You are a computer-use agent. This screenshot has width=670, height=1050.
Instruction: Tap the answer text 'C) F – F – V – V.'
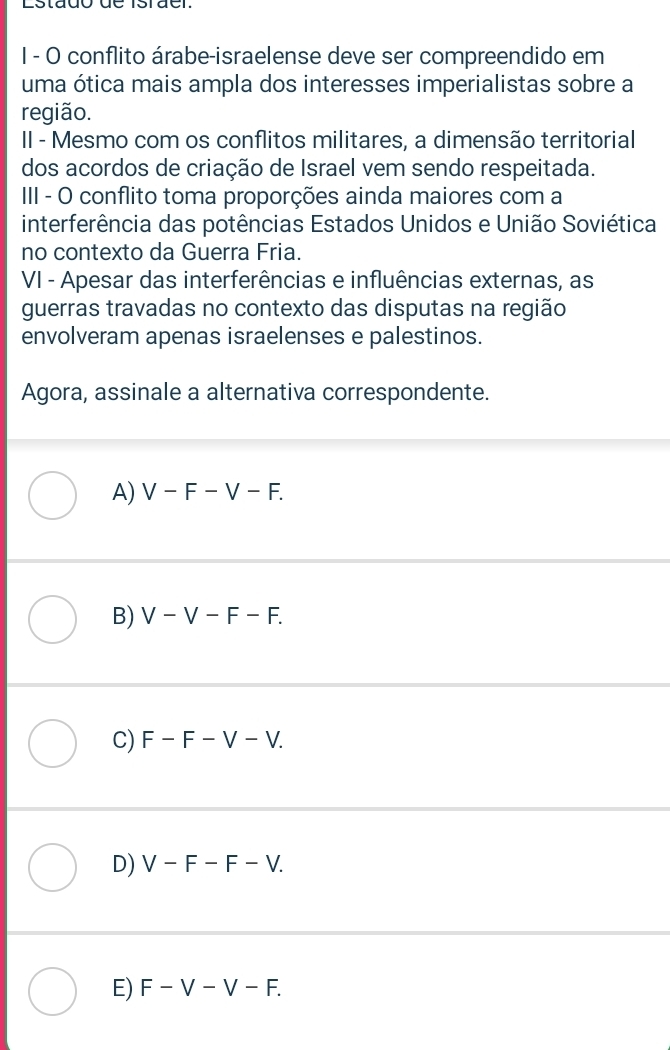pos(195,741)
